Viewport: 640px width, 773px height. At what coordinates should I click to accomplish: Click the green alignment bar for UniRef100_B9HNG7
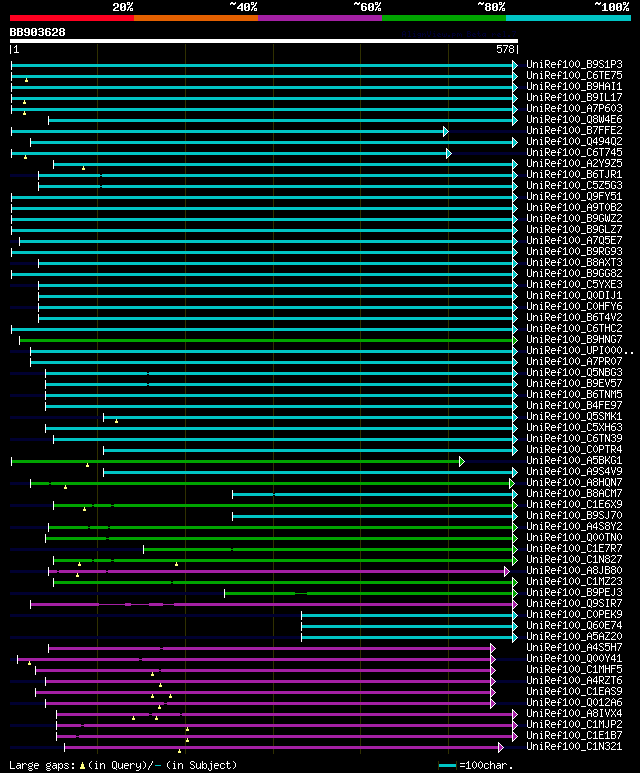266,340
